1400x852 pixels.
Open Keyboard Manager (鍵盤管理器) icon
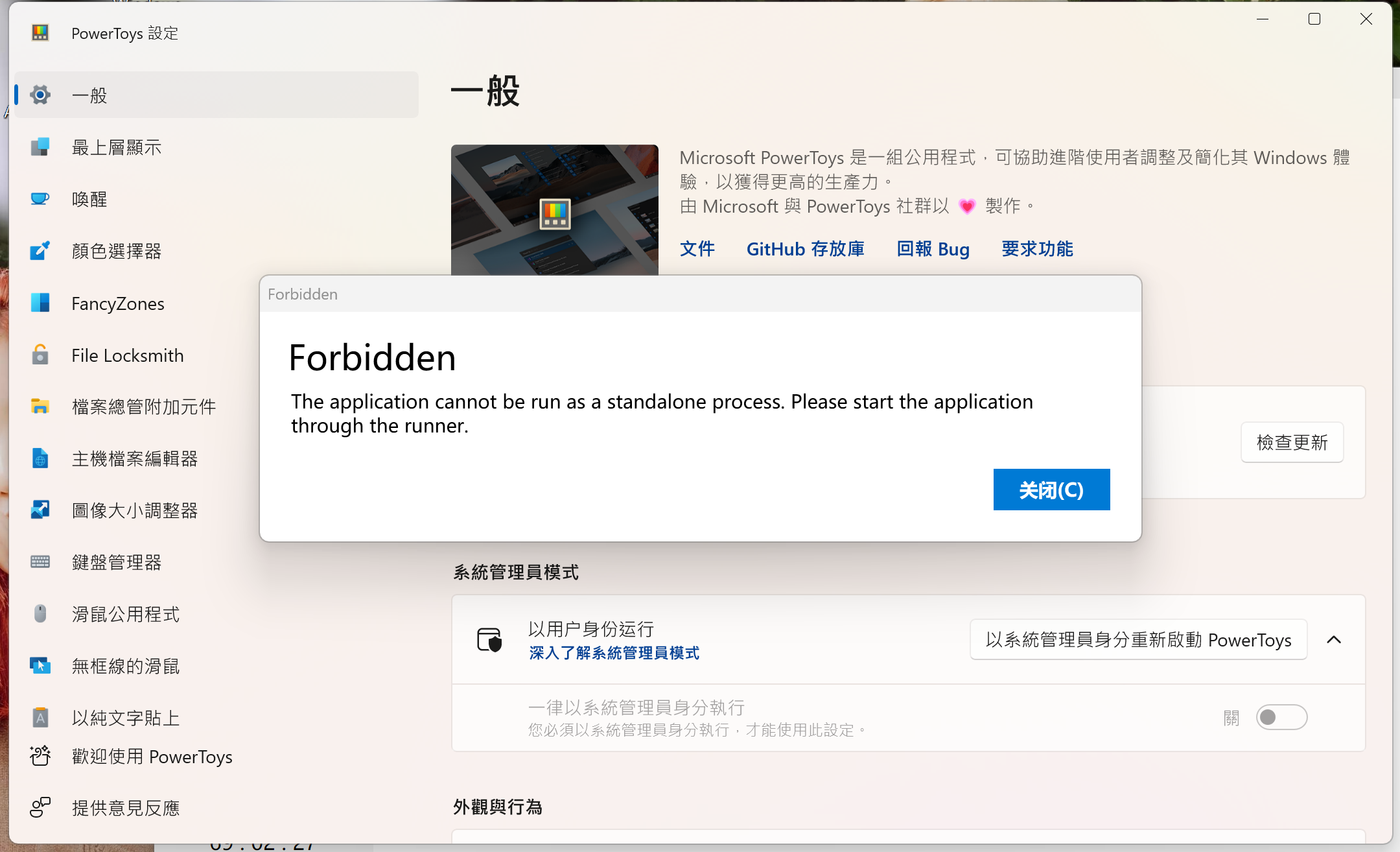coord(40,562)
